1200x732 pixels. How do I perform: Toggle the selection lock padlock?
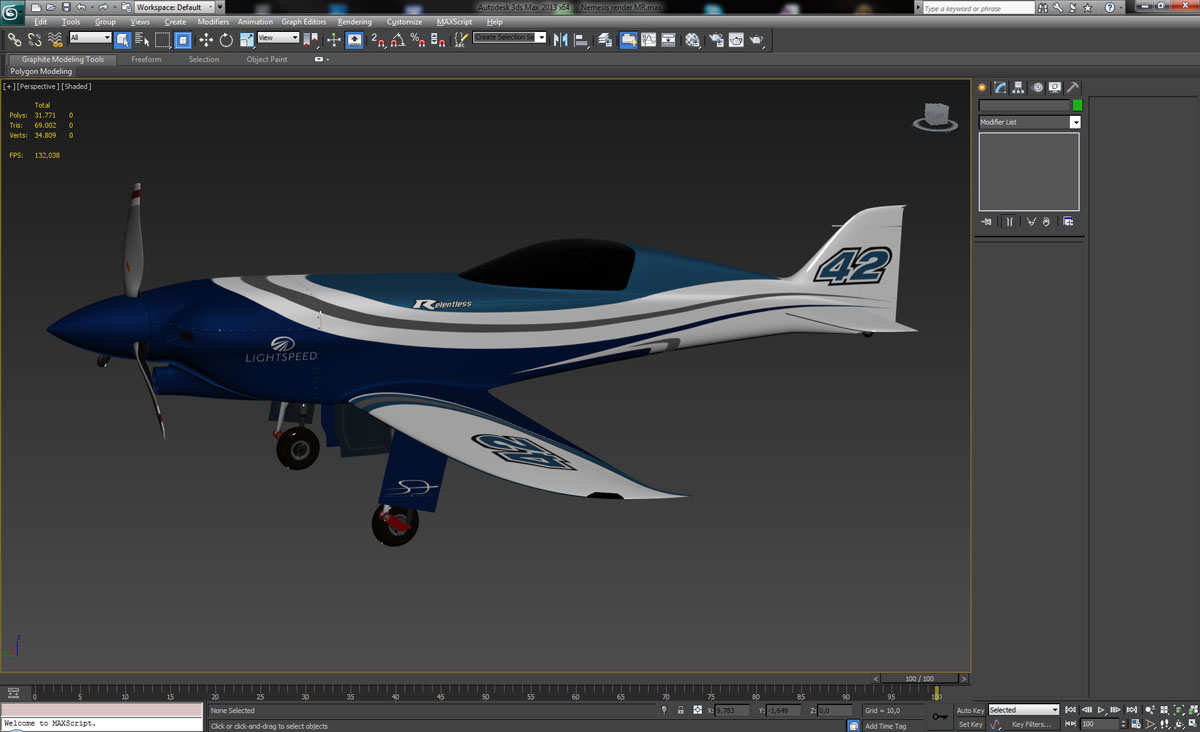(680, 710)
